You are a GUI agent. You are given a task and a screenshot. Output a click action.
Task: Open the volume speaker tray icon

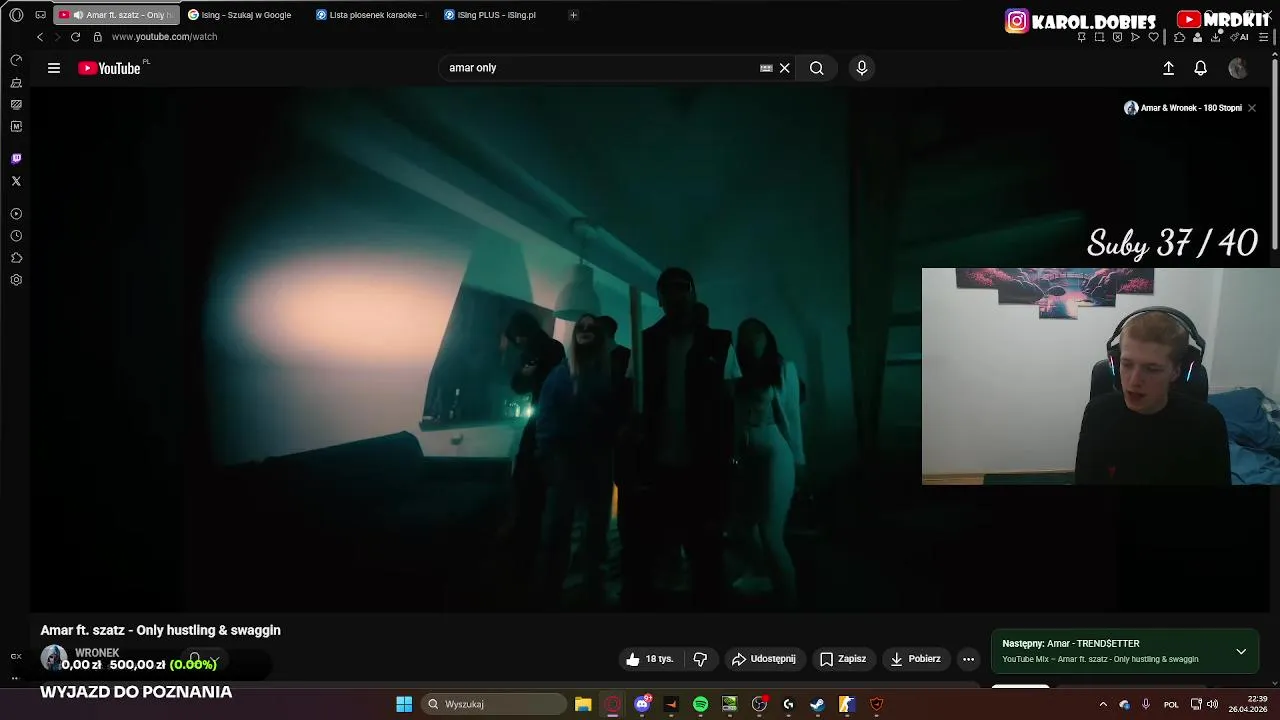(1212, 704)
